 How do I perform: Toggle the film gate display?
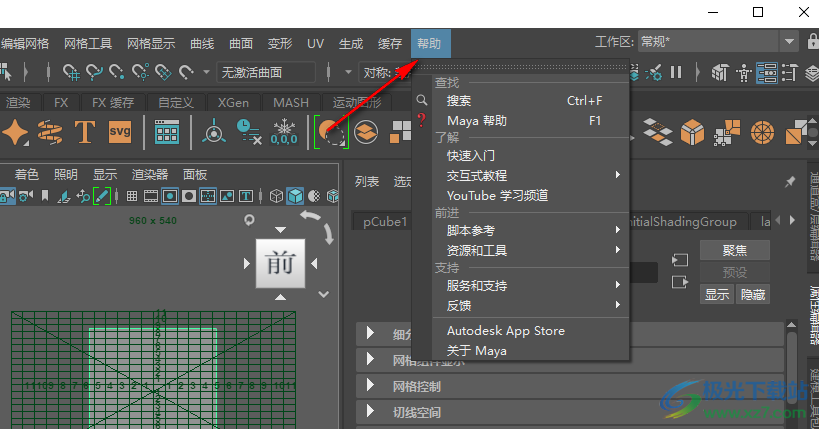coord(151,196)
